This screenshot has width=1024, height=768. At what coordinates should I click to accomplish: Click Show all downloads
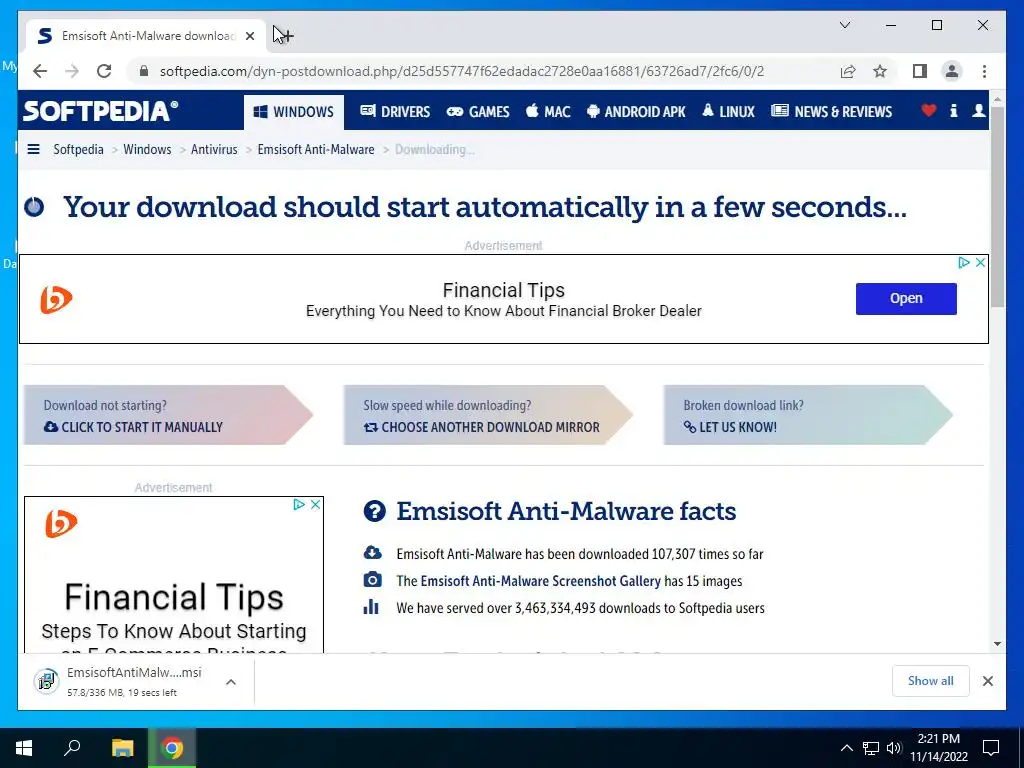tap(930, 681)
